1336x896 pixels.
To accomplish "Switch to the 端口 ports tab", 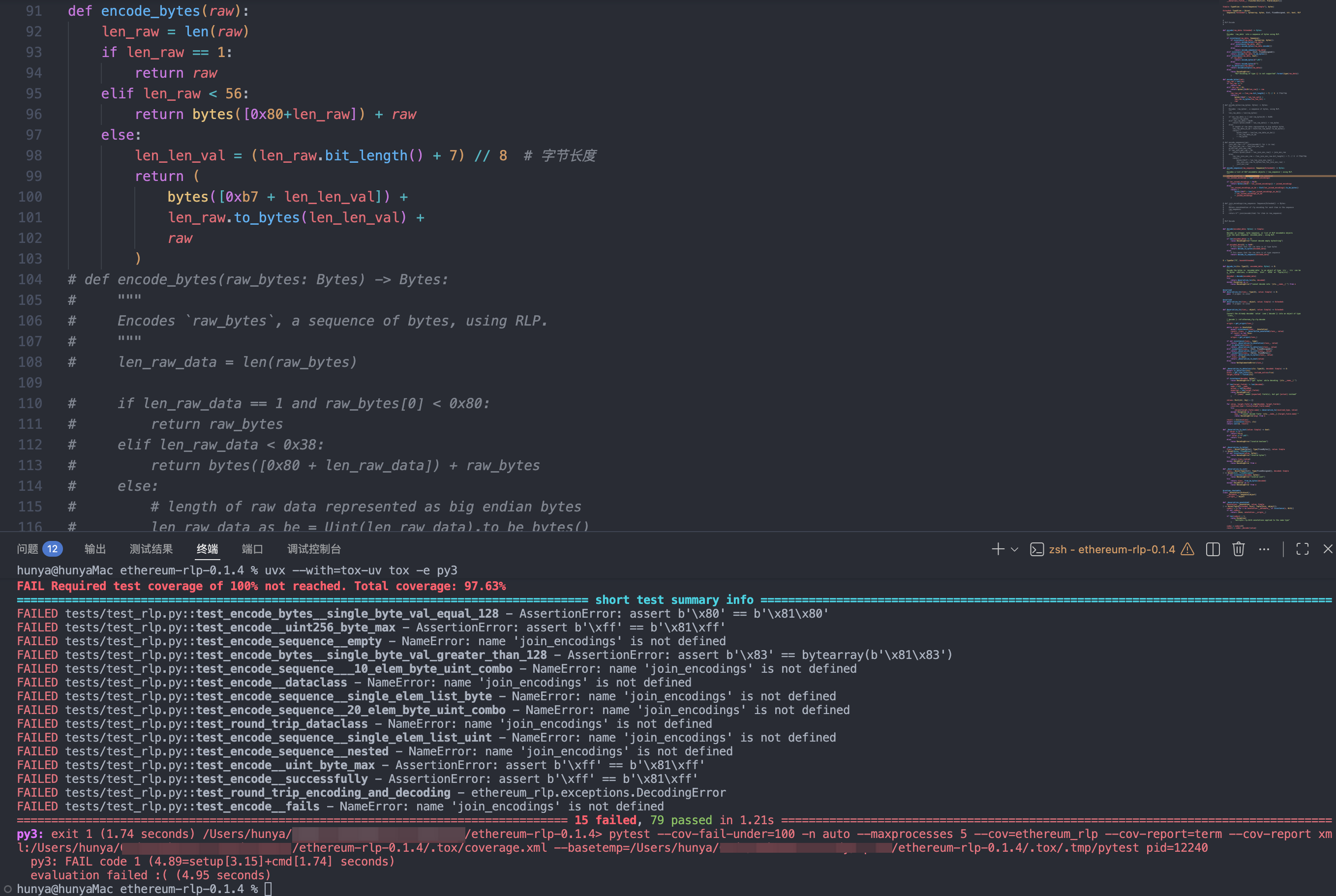I will pos(252,549).
